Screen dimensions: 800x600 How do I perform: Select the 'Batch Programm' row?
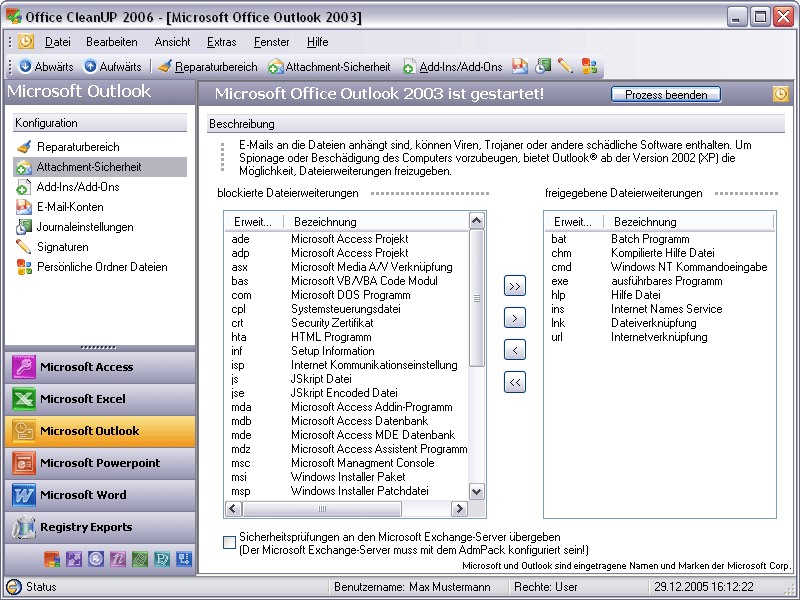[660, 239]
